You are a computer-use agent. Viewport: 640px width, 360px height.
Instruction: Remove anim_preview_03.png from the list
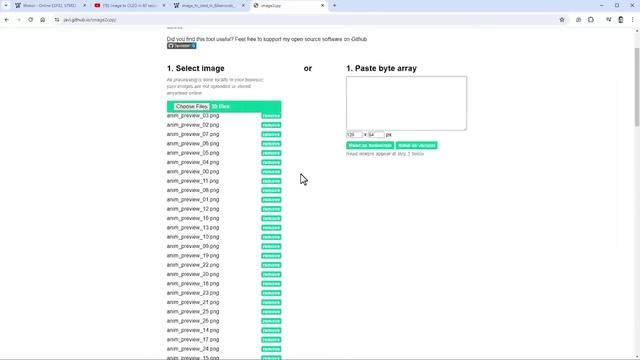pos(271,116)
